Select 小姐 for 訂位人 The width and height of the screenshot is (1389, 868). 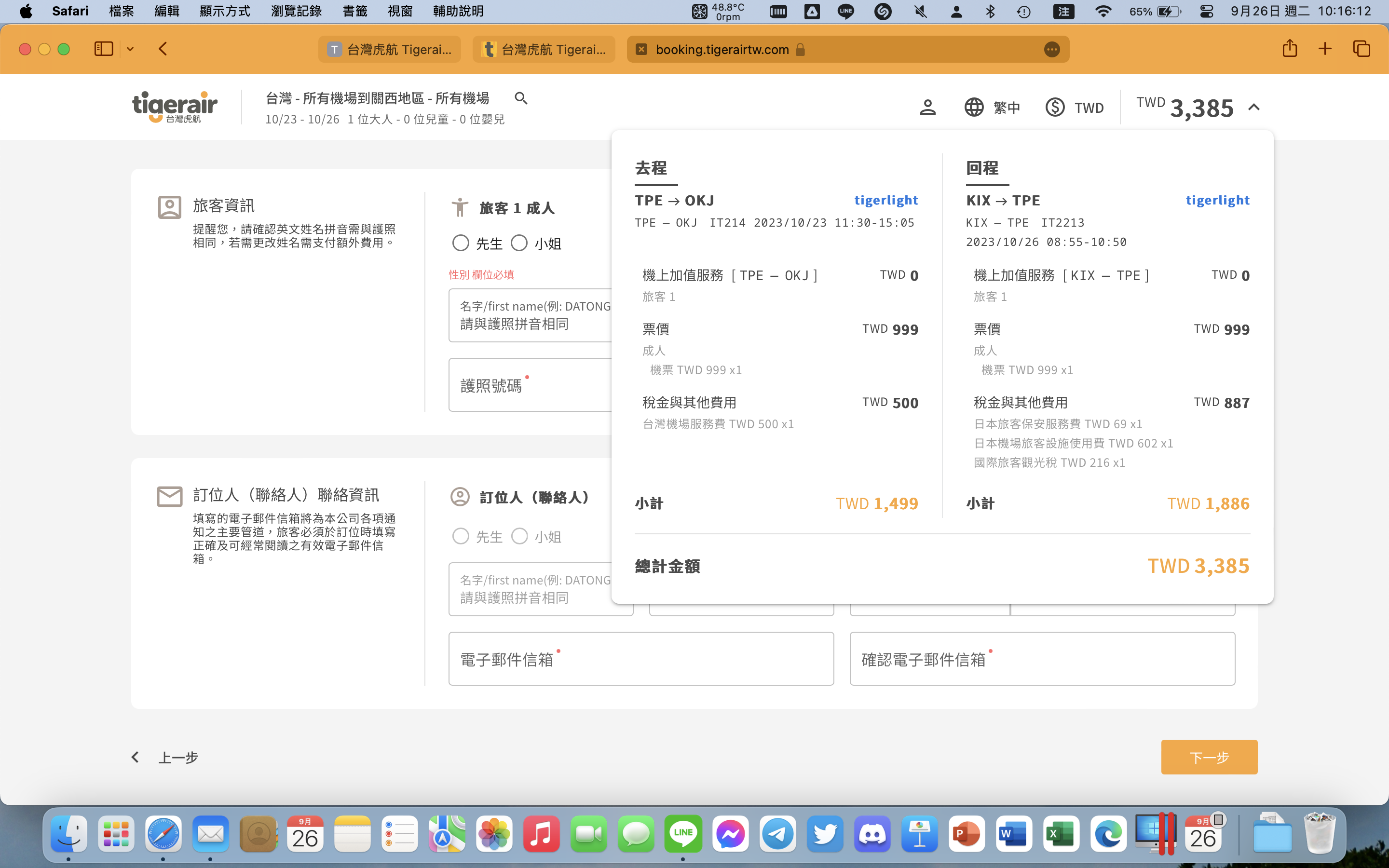pyautogui.click(x=519, y=536)
